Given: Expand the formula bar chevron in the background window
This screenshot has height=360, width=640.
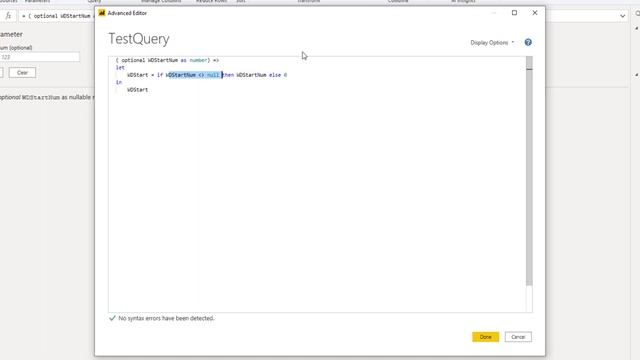Looking at the screenshot, I should 622,16.
